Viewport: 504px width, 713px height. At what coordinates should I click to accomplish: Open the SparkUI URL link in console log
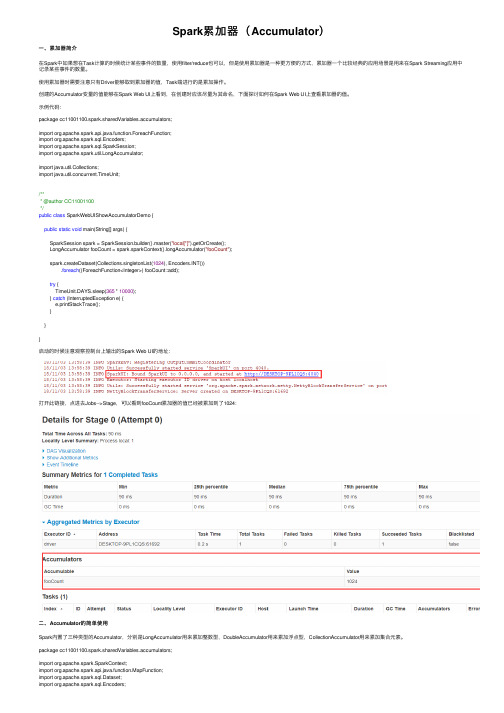pyautogui.click(x=281, y=374)
